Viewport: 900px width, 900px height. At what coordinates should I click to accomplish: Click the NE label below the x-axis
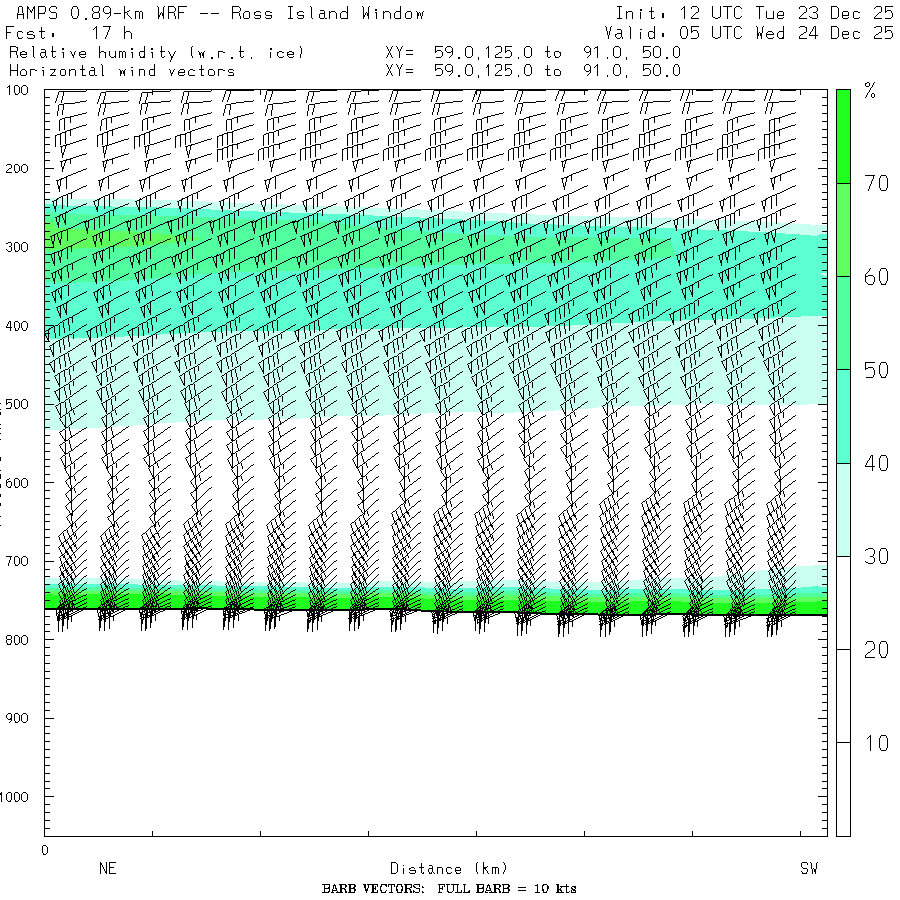[107, 869]
